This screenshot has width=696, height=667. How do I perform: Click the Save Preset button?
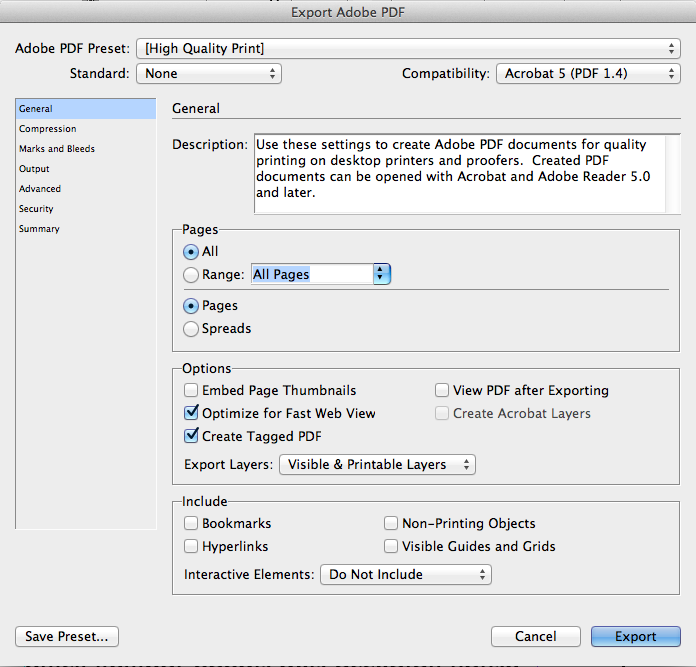pyautogui.click(x=67, y=636)
